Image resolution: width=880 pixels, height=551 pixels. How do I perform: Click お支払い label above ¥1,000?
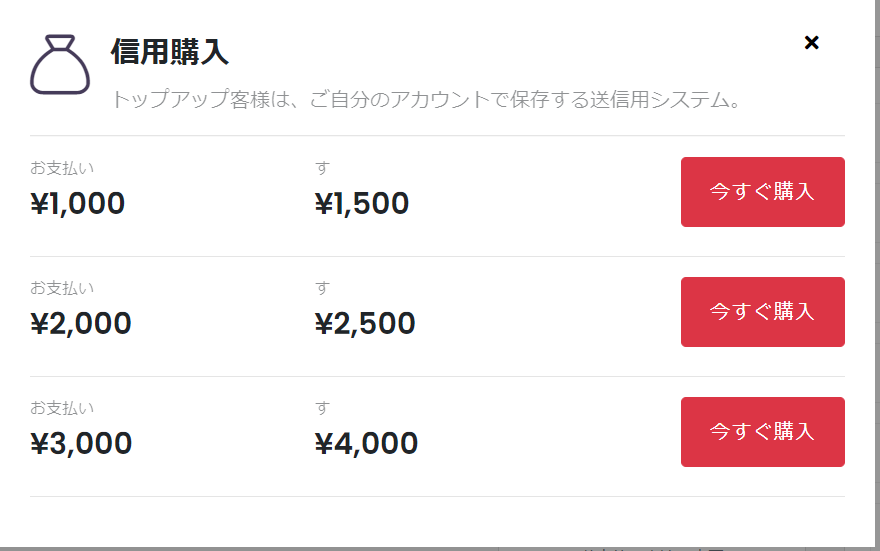pos(62,168)
